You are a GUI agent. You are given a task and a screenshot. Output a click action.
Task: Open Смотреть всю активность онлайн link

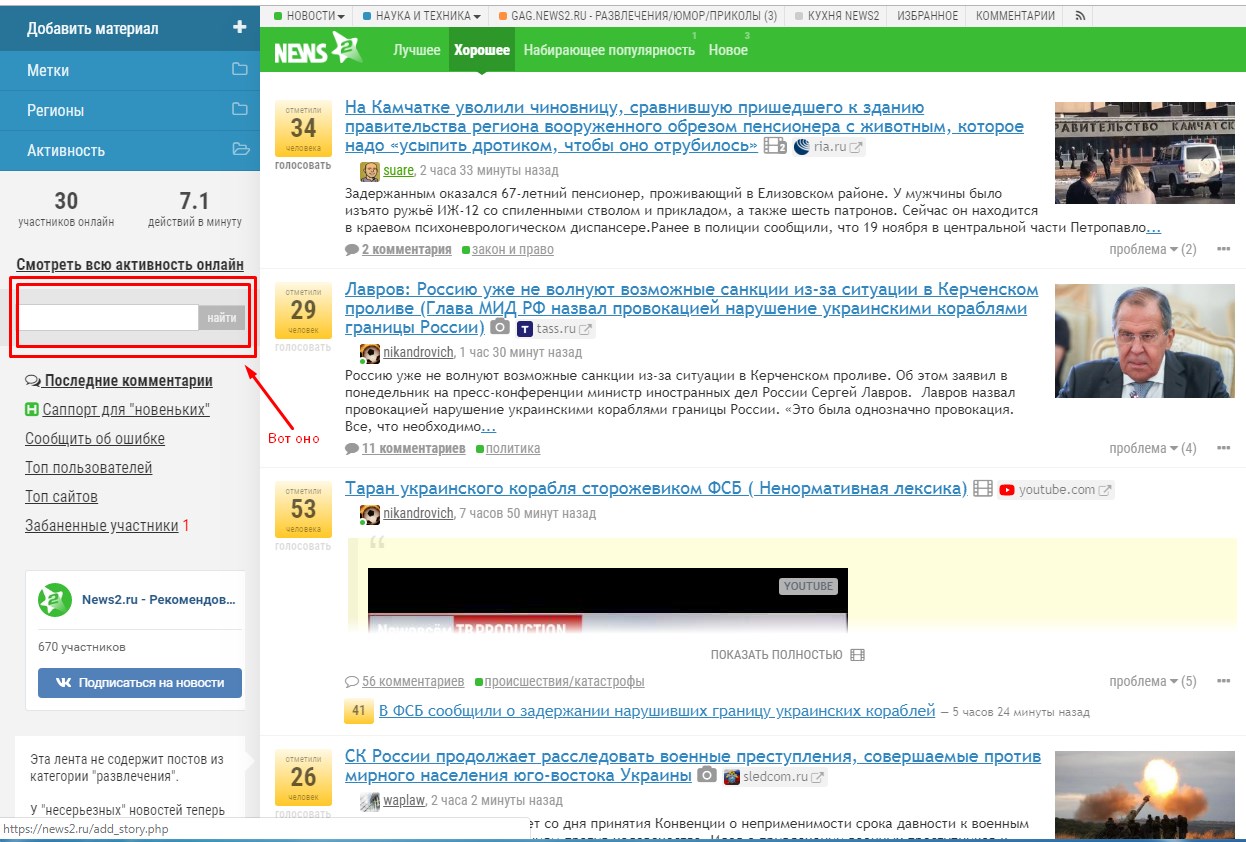point(130,265)
